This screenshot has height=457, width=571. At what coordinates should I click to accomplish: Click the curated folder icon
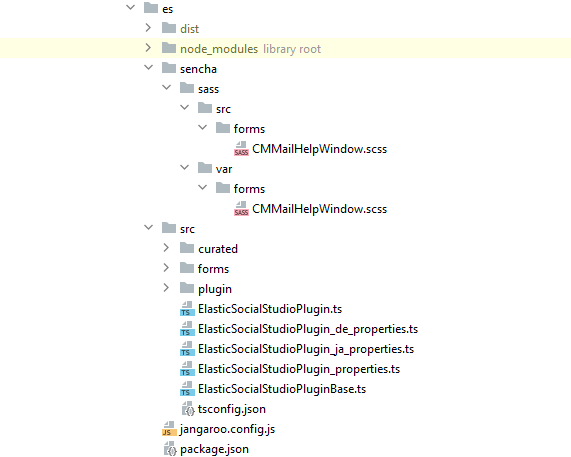tap(187, 248)
